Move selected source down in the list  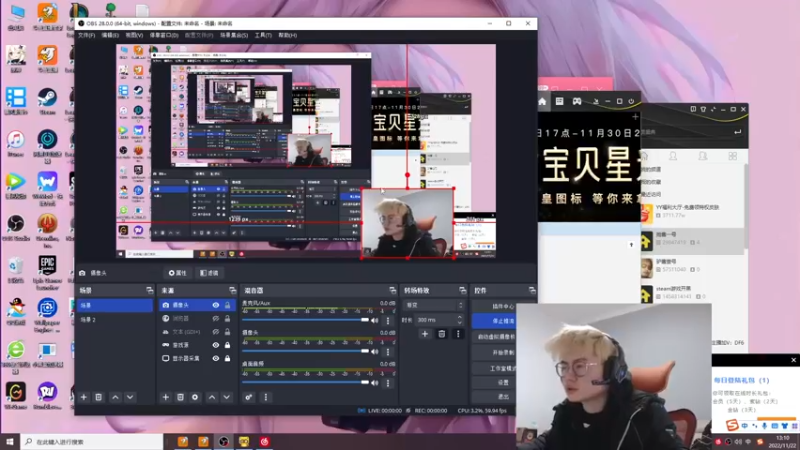click(227, 397)
